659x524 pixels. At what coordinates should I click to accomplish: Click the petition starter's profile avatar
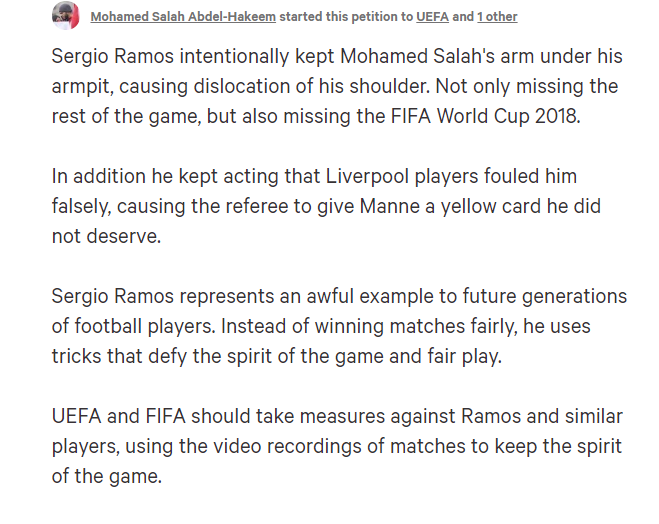tap(66, 16)
